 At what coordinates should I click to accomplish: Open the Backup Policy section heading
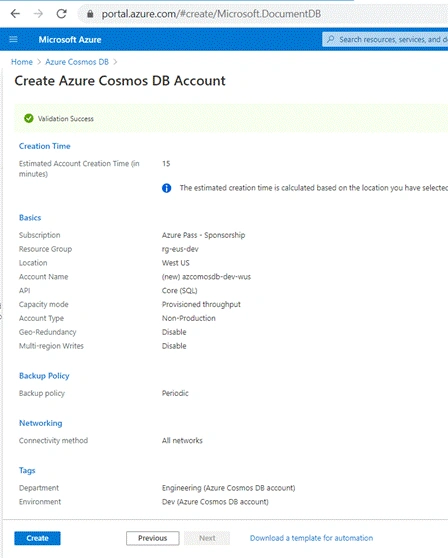pyautogui.click(x=44, y=376)
